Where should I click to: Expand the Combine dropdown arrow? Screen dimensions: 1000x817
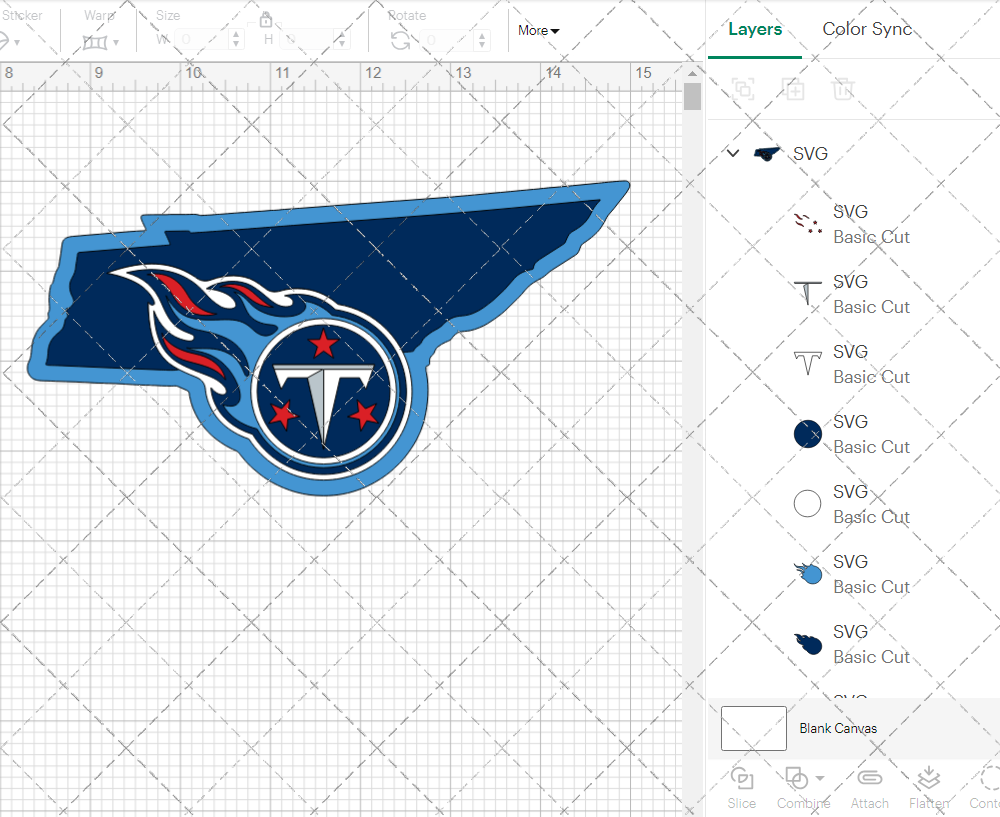pyautogui.click(x=820, y=778)
